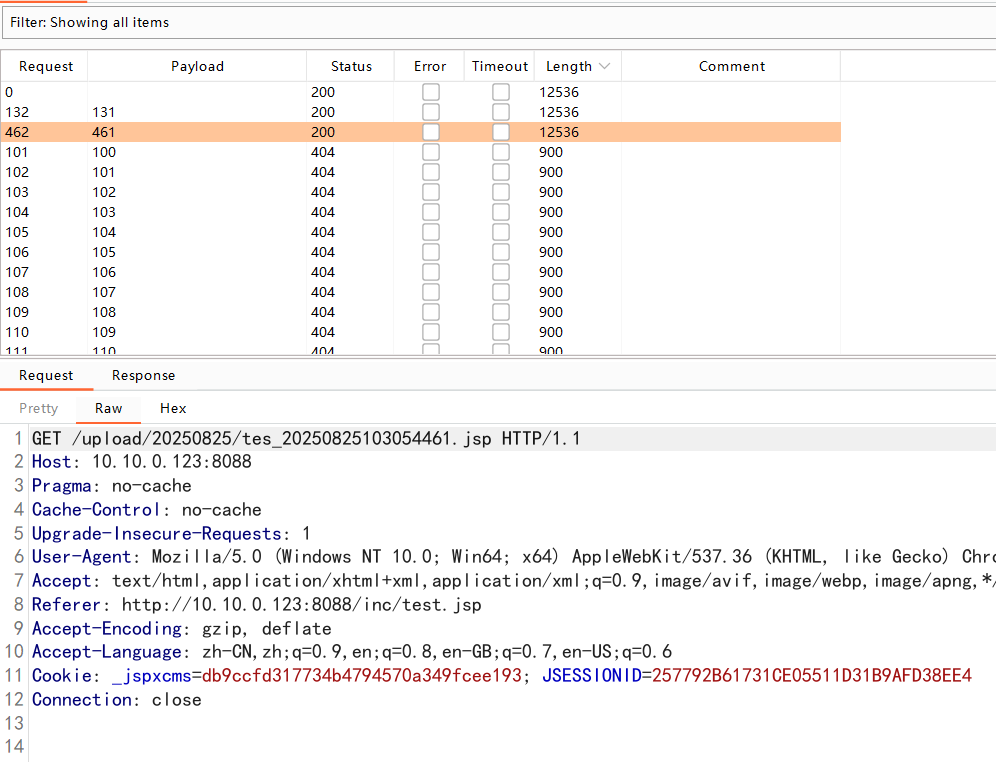Select the Raw view tab
This screenshot has width=996, height=762.
click(109, 408)
